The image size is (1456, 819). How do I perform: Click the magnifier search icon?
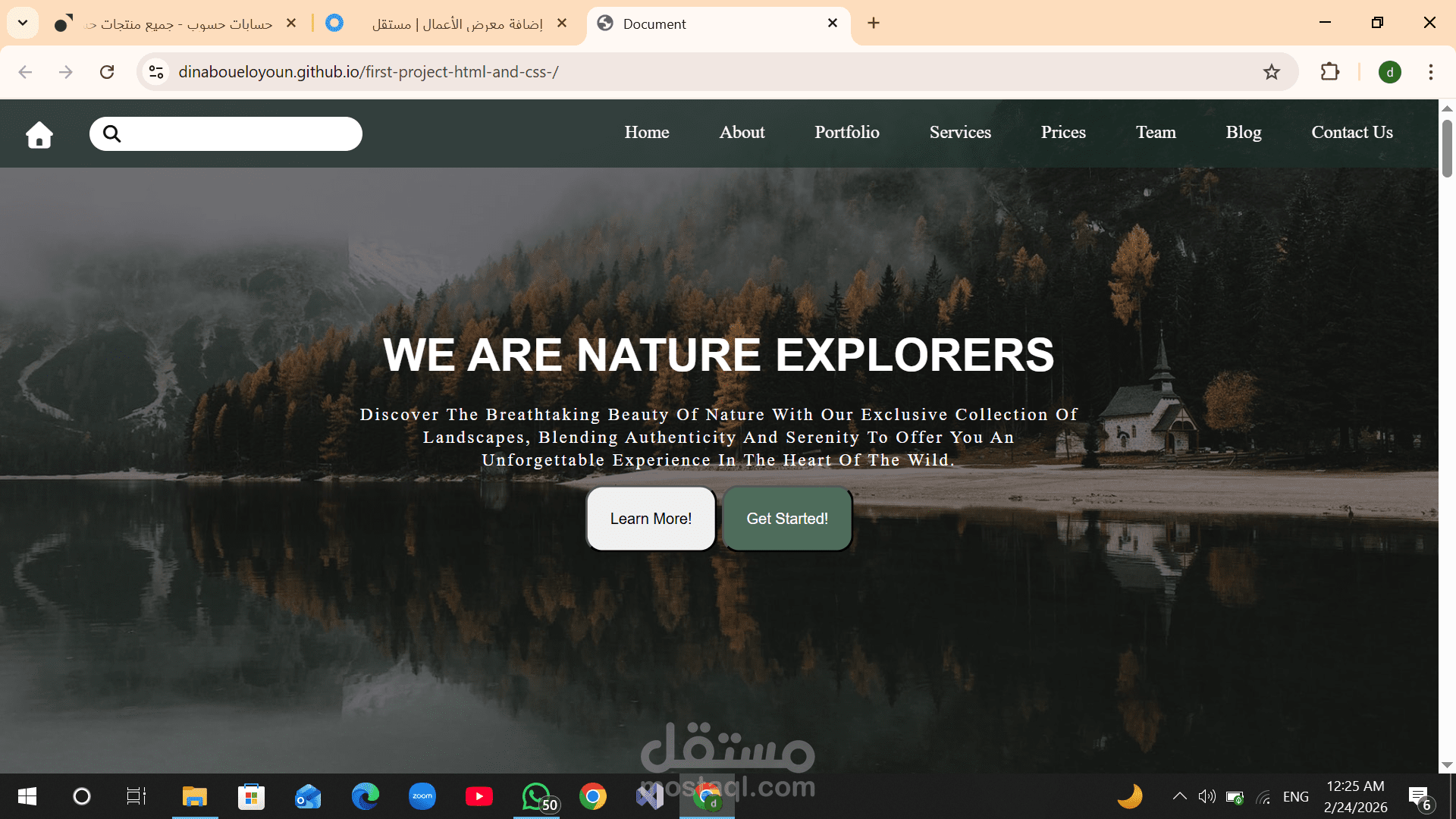point(111,134)
